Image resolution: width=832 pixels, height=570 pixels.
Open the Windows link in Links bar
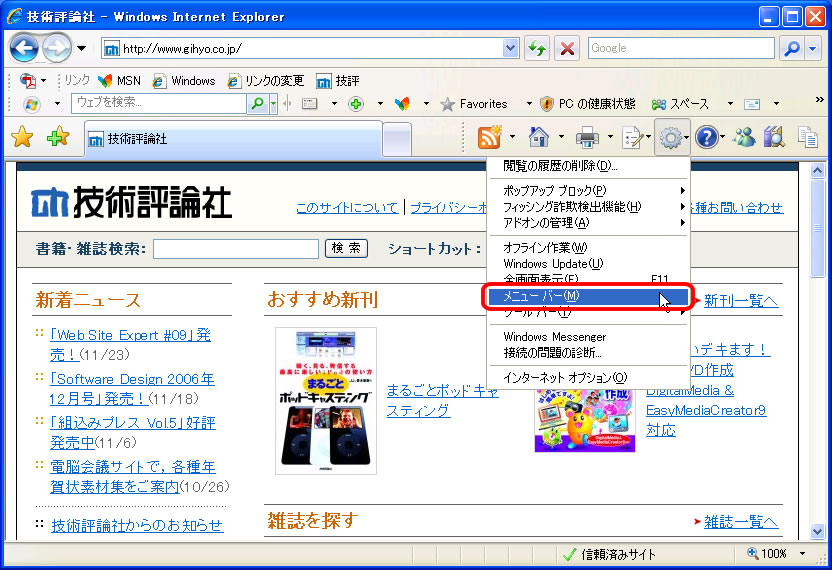pos(184,81)
